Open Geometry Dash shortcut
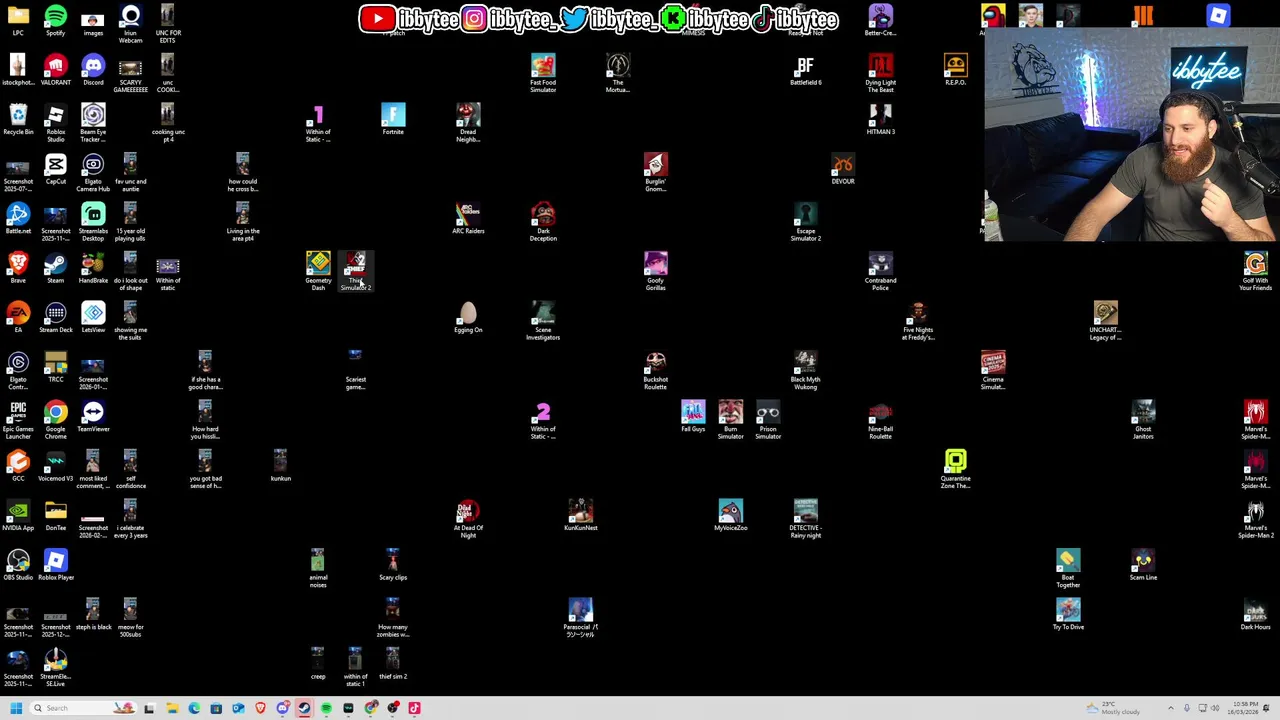The height and width of the screenshot is (720, 1280). tap(318, 272)
